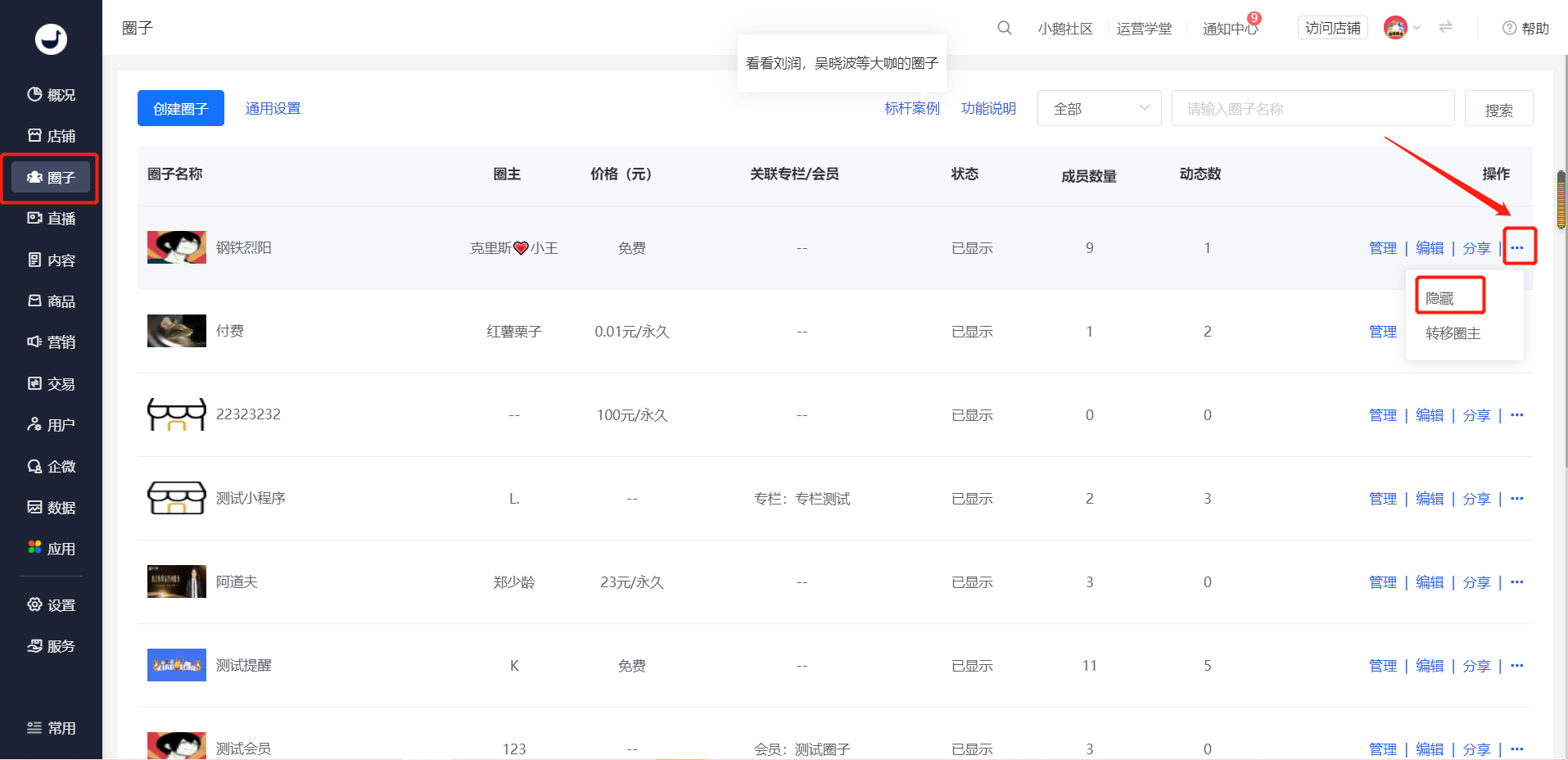Open 帮助 help
The image size is (1568, 760).
click(1525, 28)
